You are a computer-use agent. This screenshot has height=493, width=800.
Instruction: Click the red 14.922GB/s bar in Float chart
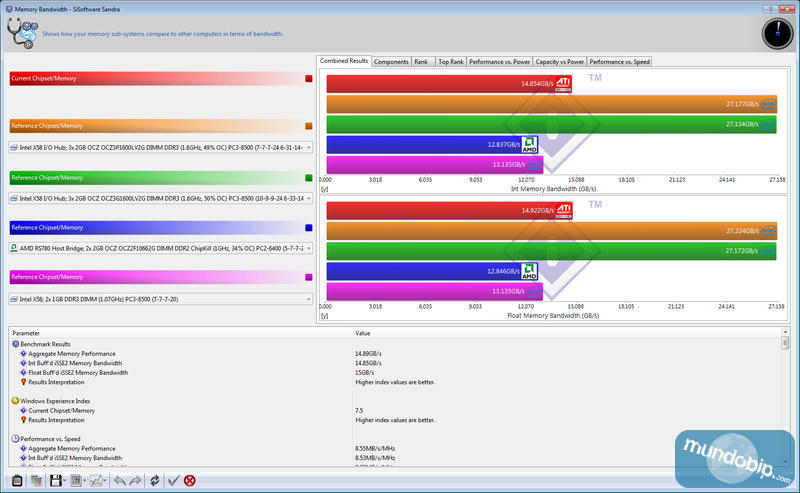pos(449,210)
